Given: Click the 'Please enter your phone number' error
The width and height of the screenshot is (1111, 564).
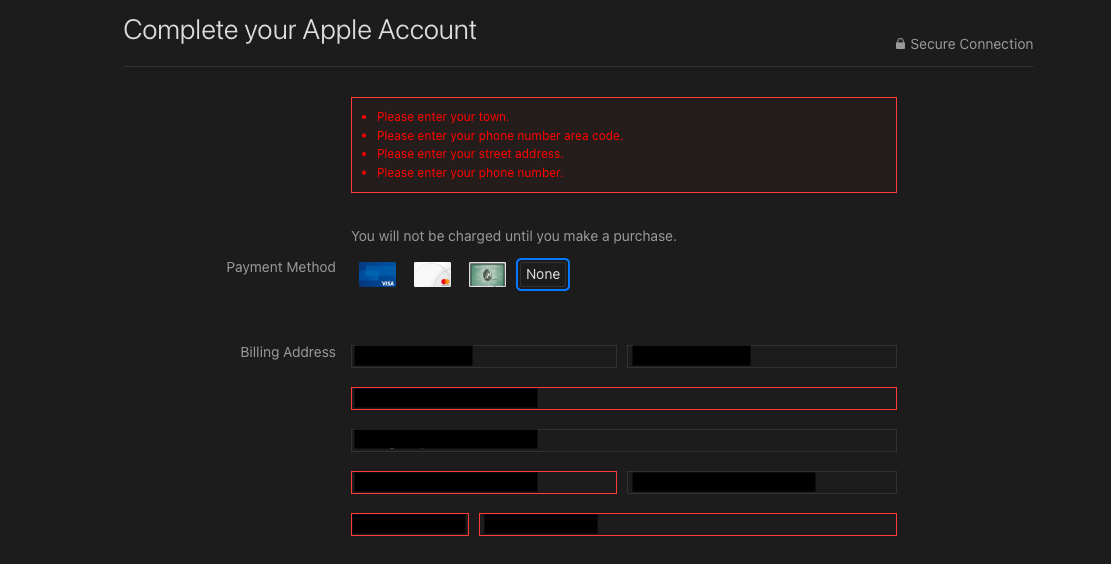Looking at the screenshot, I should [x=470, y=173].
